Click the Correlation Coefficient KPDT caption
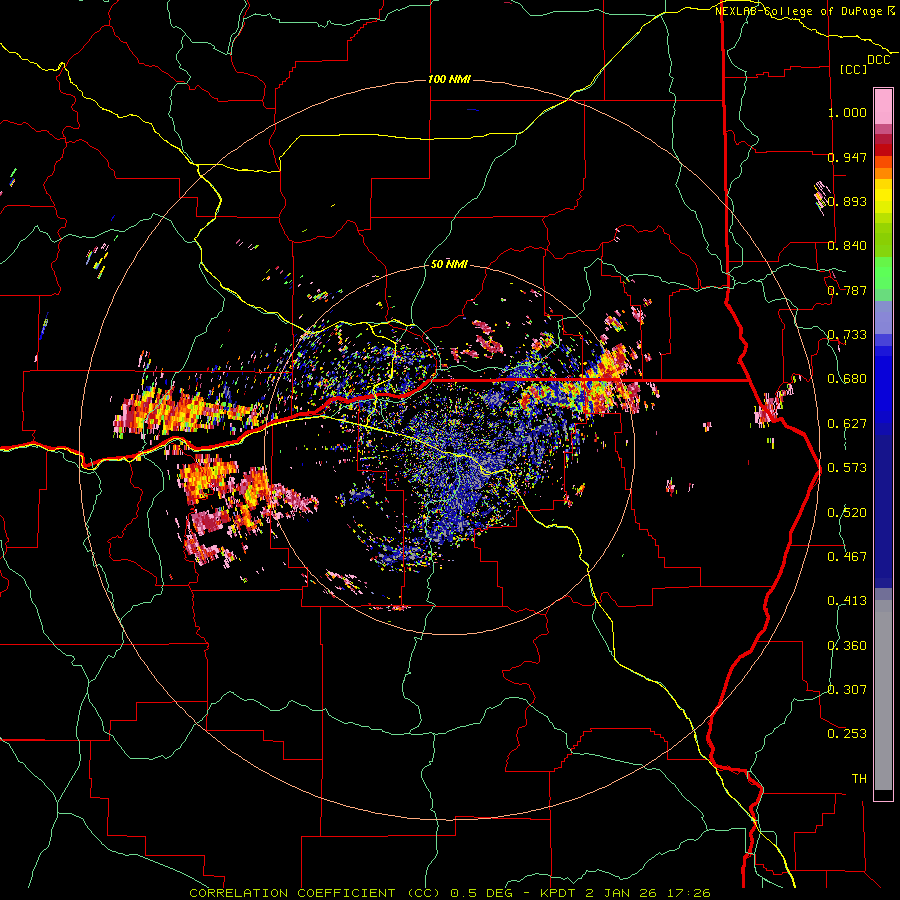Viewport: 900px width, 900px height. 450,893
